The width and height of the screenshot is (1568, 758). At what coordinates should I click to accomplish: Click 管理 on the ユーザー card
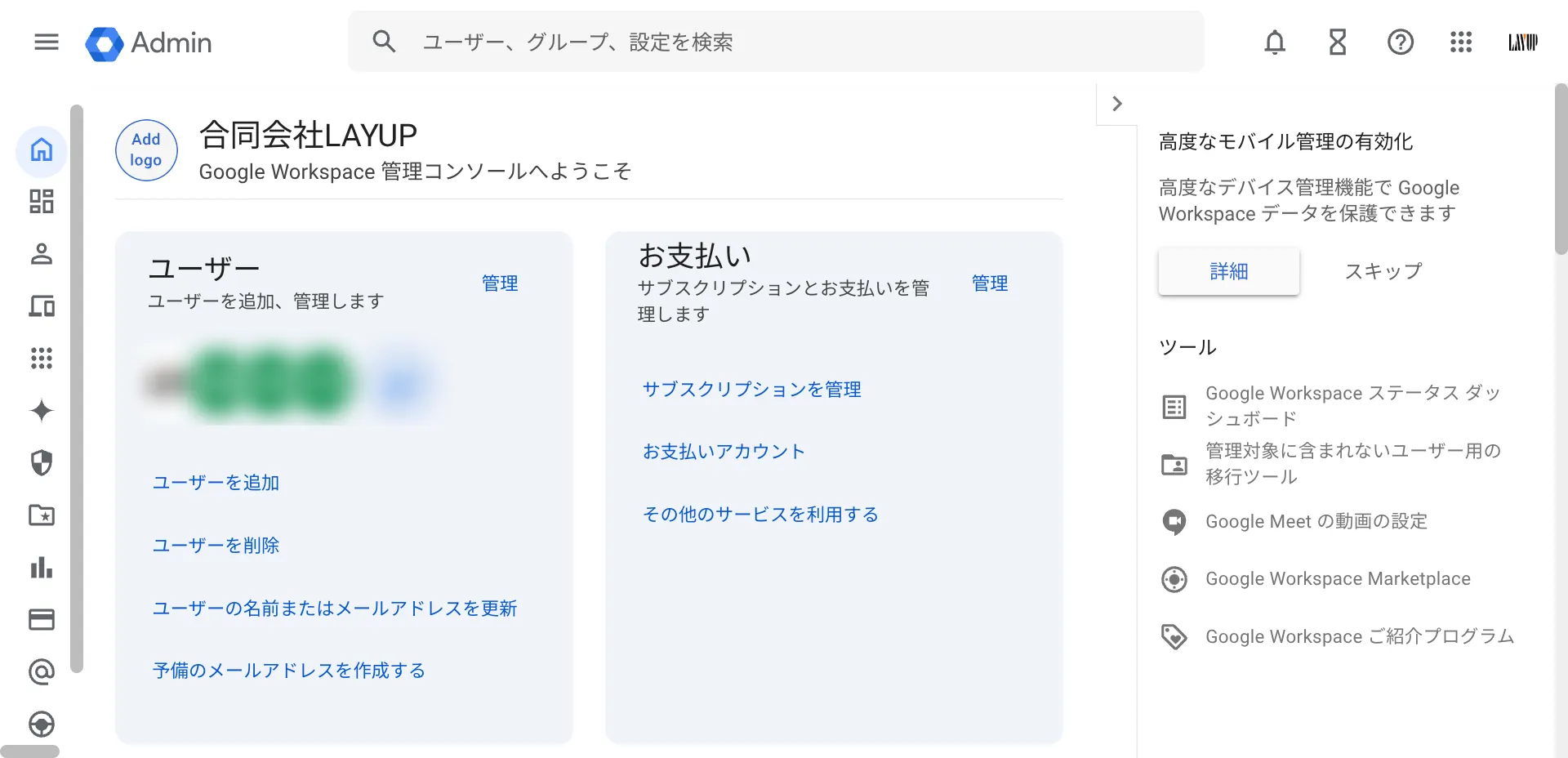pyautogui.click(x=500, y=283)
